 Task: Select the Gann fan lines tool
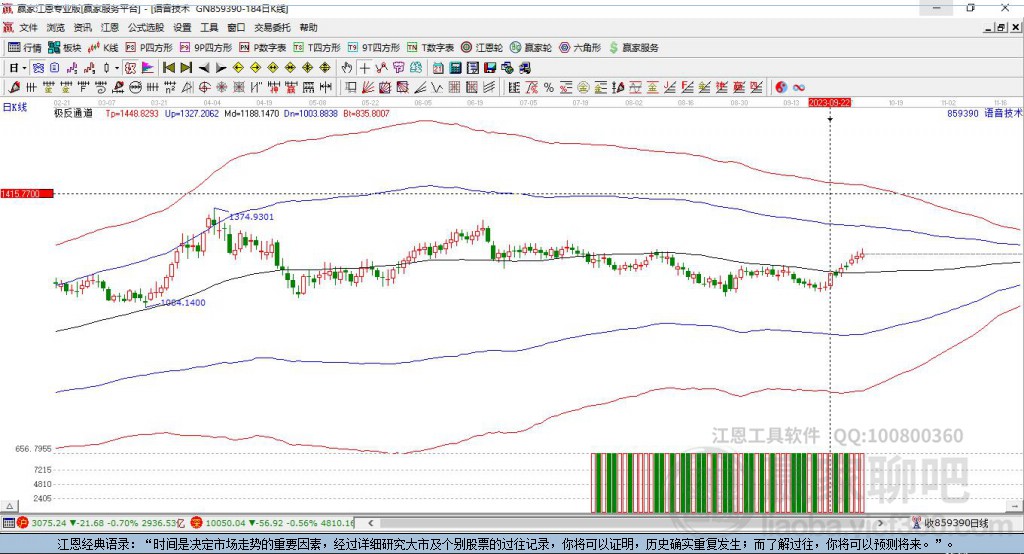click(x=368, y=87)
